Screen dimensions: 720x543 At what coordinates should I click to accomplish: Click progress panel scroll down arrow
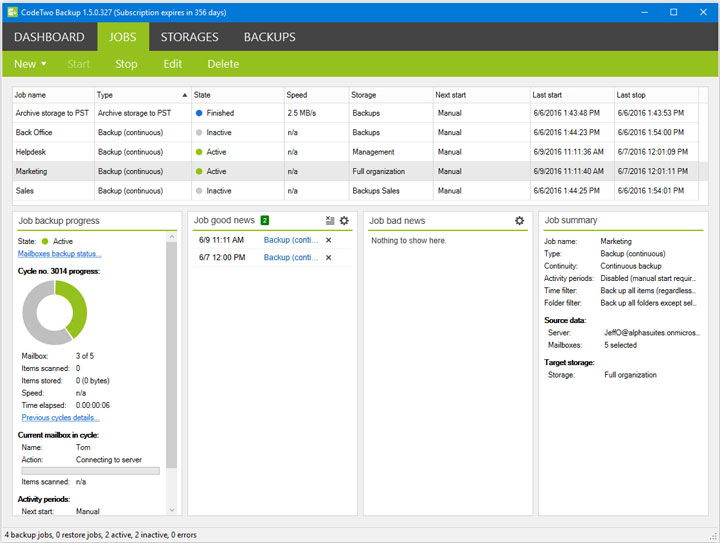(x=172, y=509)
